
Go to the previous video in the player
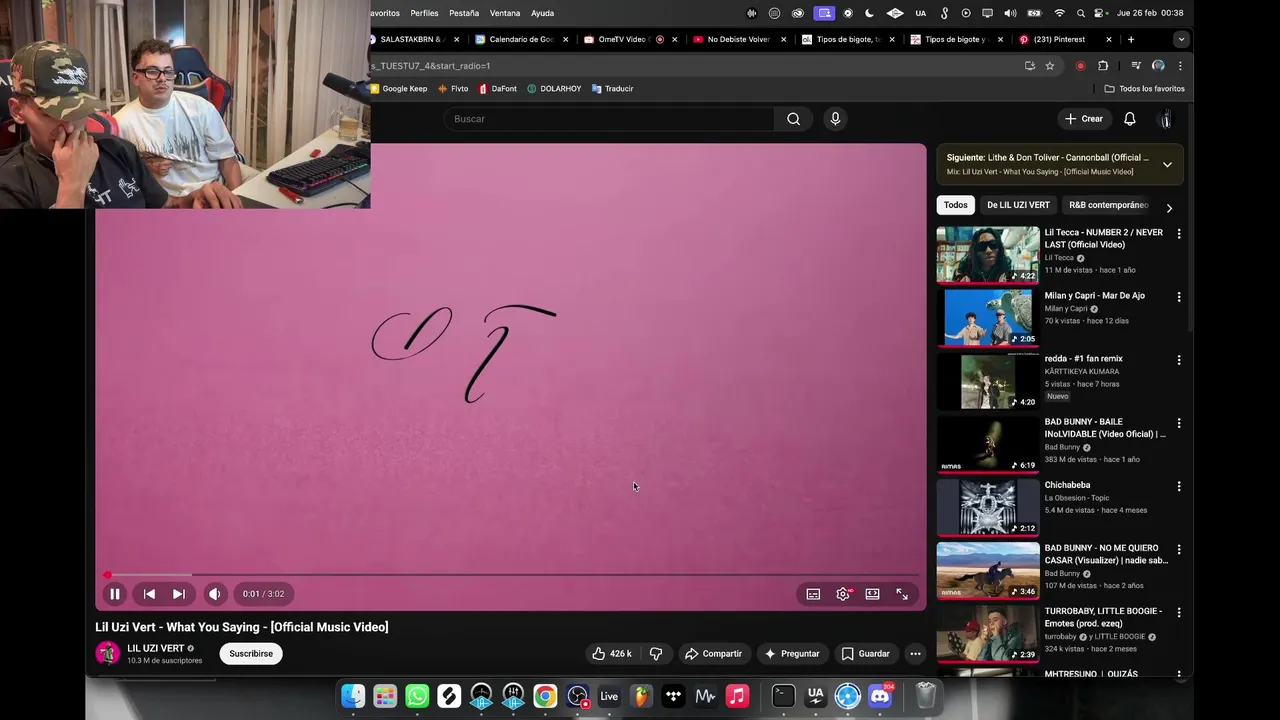tap(149, 594)
